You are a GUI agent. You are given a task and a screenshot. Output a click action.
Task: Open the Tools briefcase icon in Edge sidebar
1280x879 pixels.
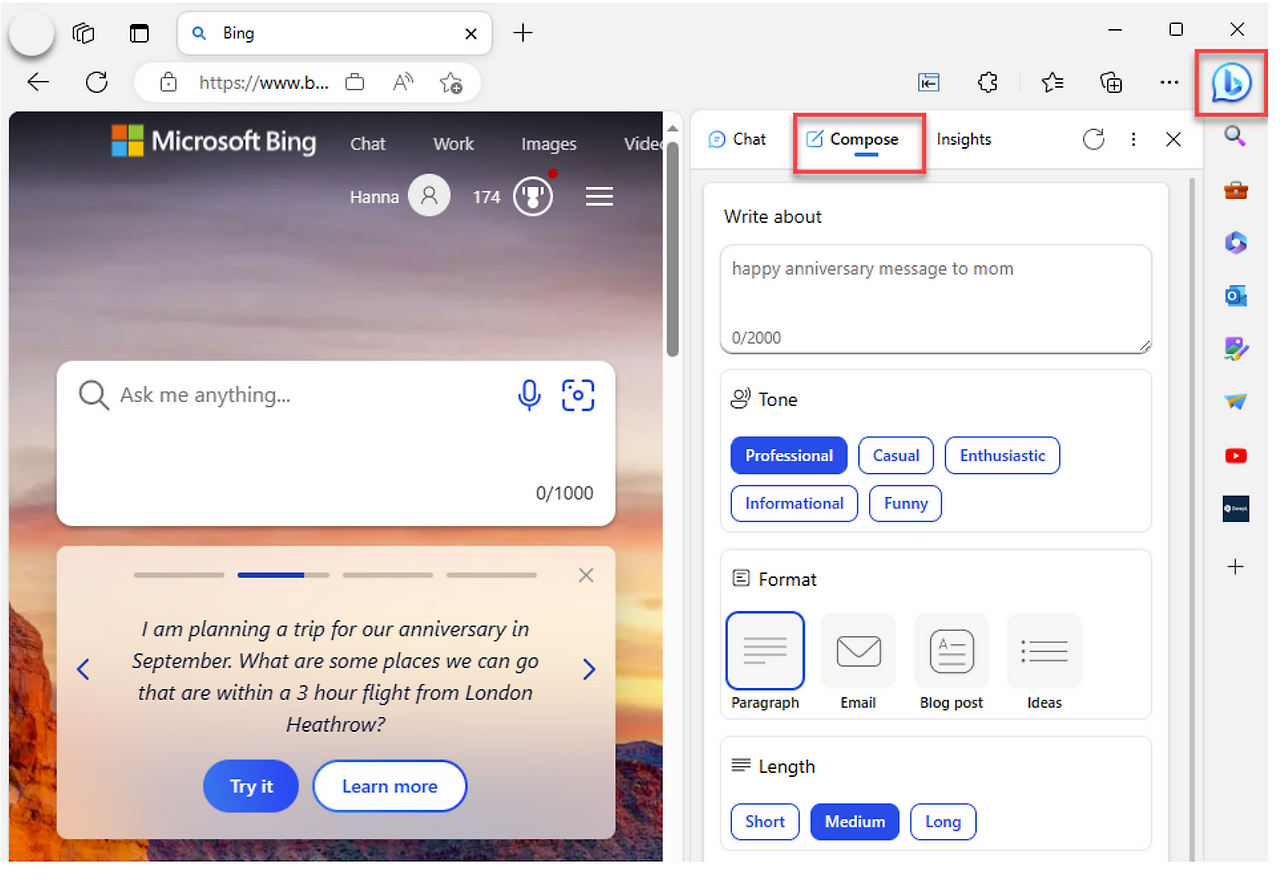pos(1236,190)
